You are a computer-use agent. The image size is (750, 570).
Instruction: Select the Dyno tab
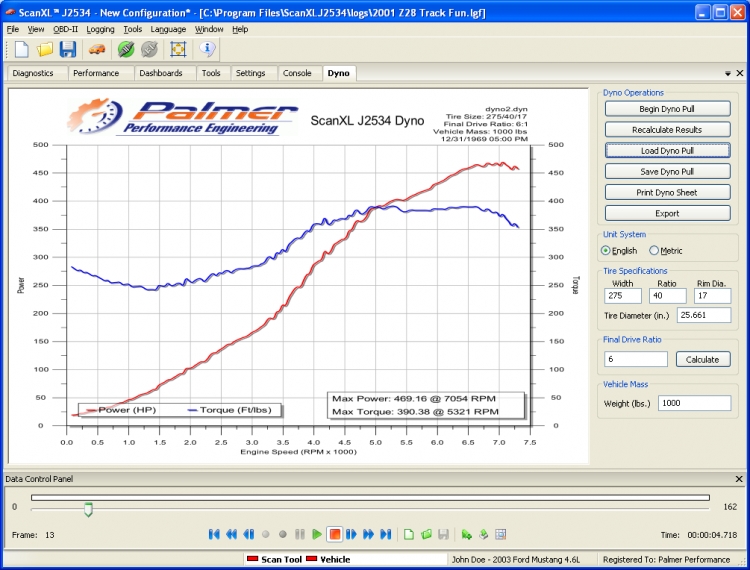339,73
